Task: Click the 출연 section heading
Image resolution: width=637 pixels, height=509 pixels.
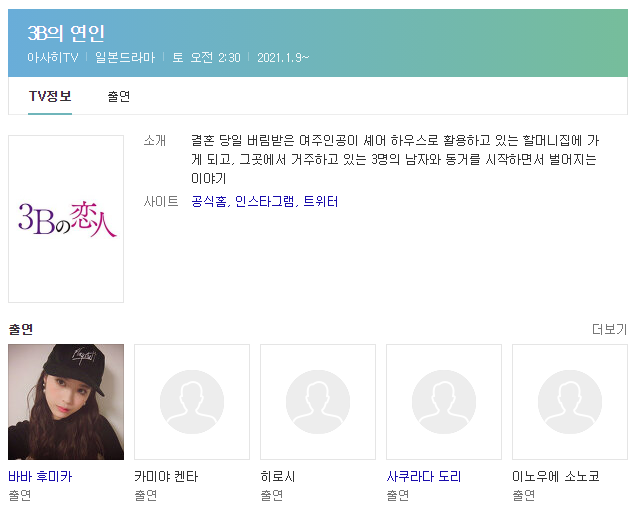Action: 20,329
